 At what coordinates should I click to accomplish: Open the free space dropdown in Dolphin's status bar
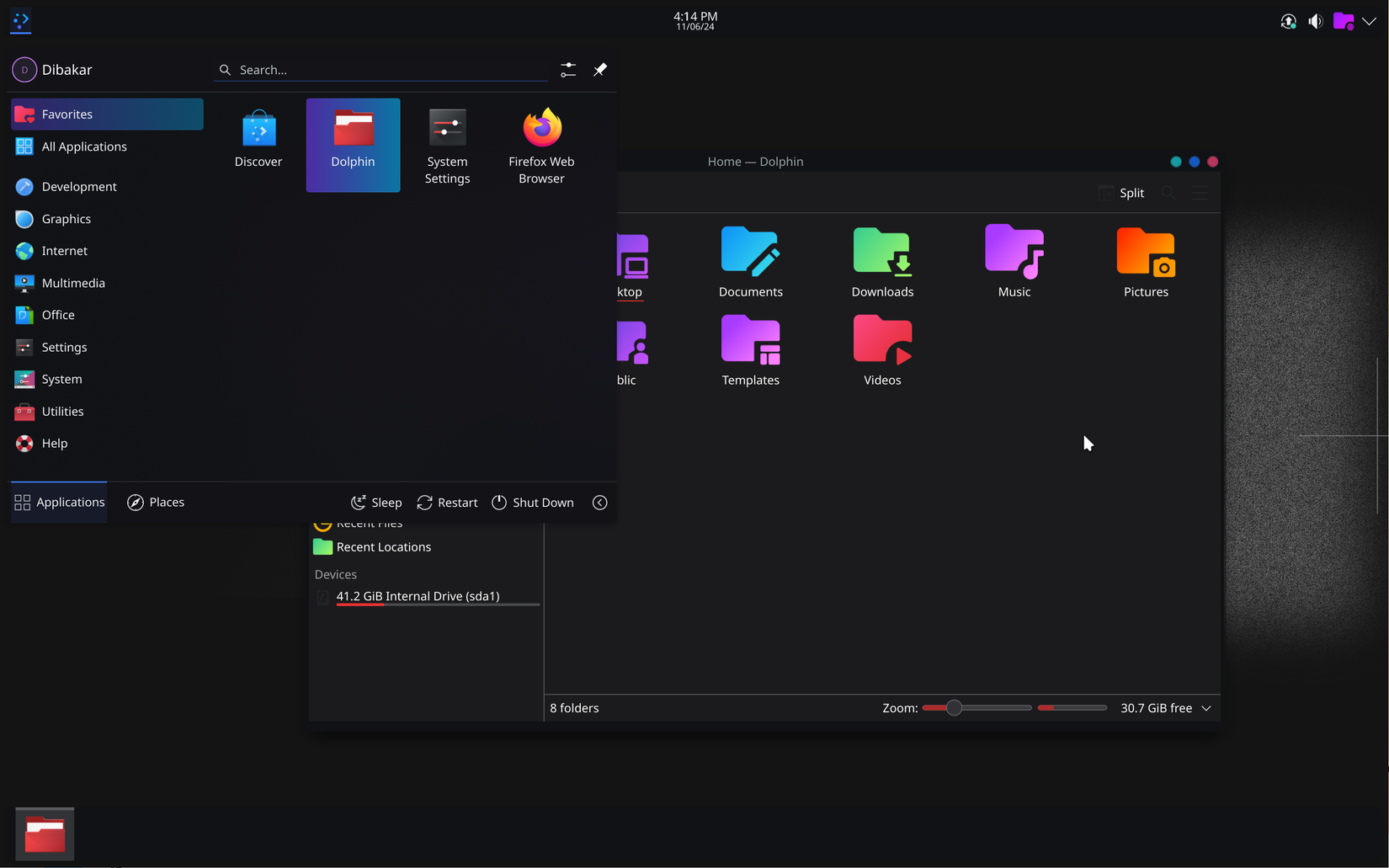point(1207,708)
